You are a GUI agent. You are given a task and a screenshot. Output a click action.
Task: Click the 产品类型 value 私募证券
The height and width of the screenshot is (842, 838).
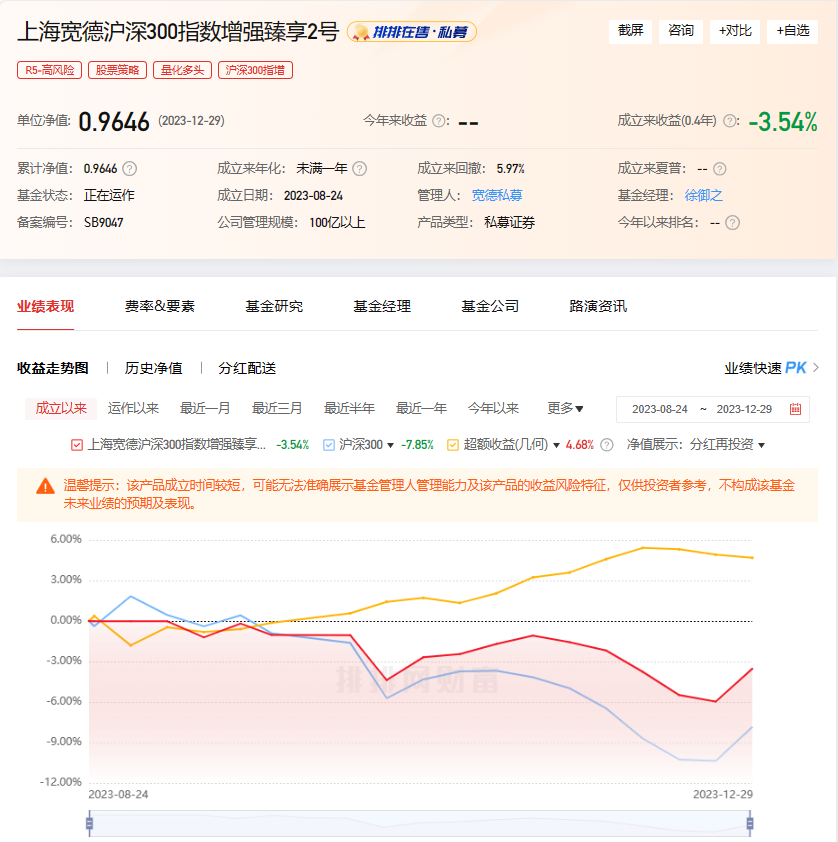pos(509,222)
